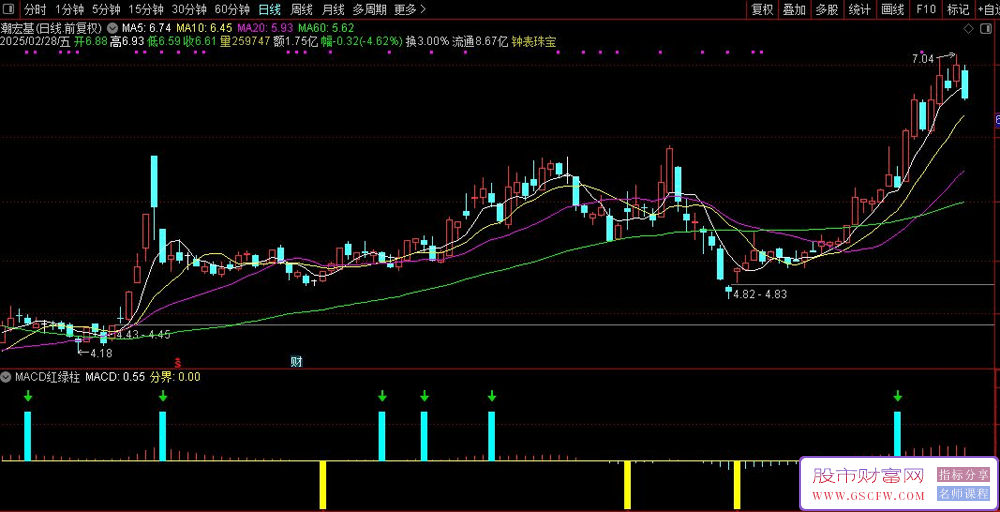Switch to the 周线 weekly chart

(301, 10)
